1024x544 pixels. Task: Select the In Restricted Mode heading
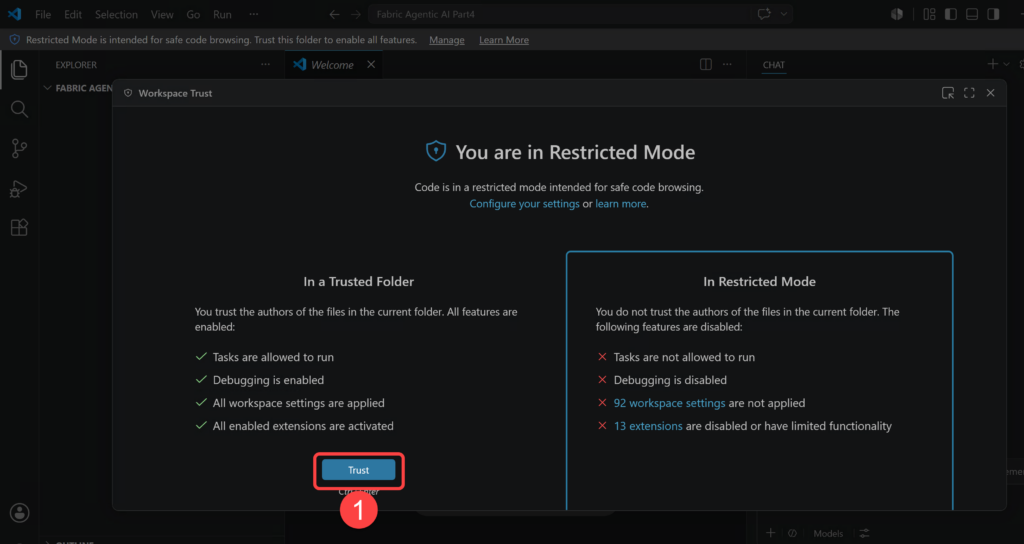[760, 281]
